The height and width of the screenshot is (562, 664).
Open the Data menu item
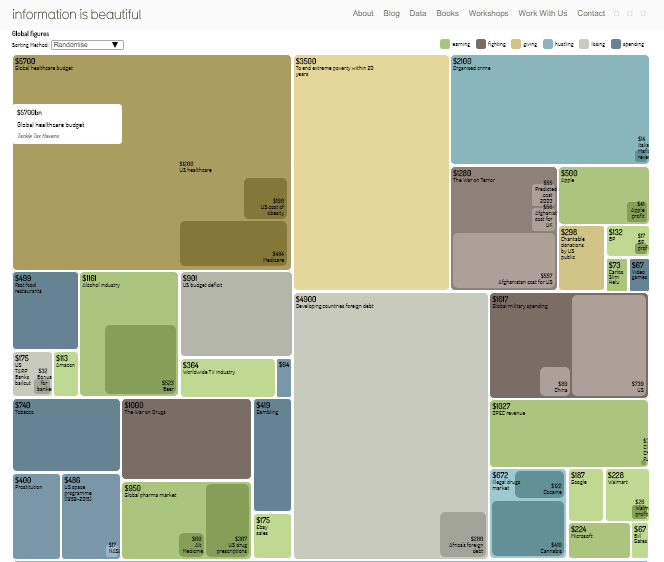(418, 14)
